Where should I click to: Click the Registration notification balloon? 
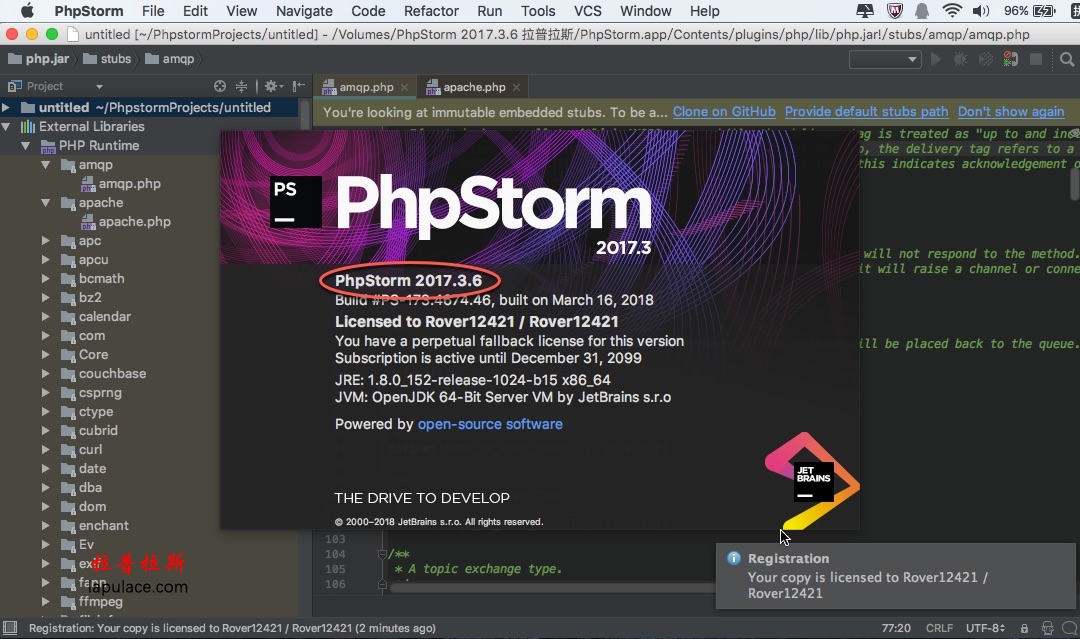coord(895,576)
